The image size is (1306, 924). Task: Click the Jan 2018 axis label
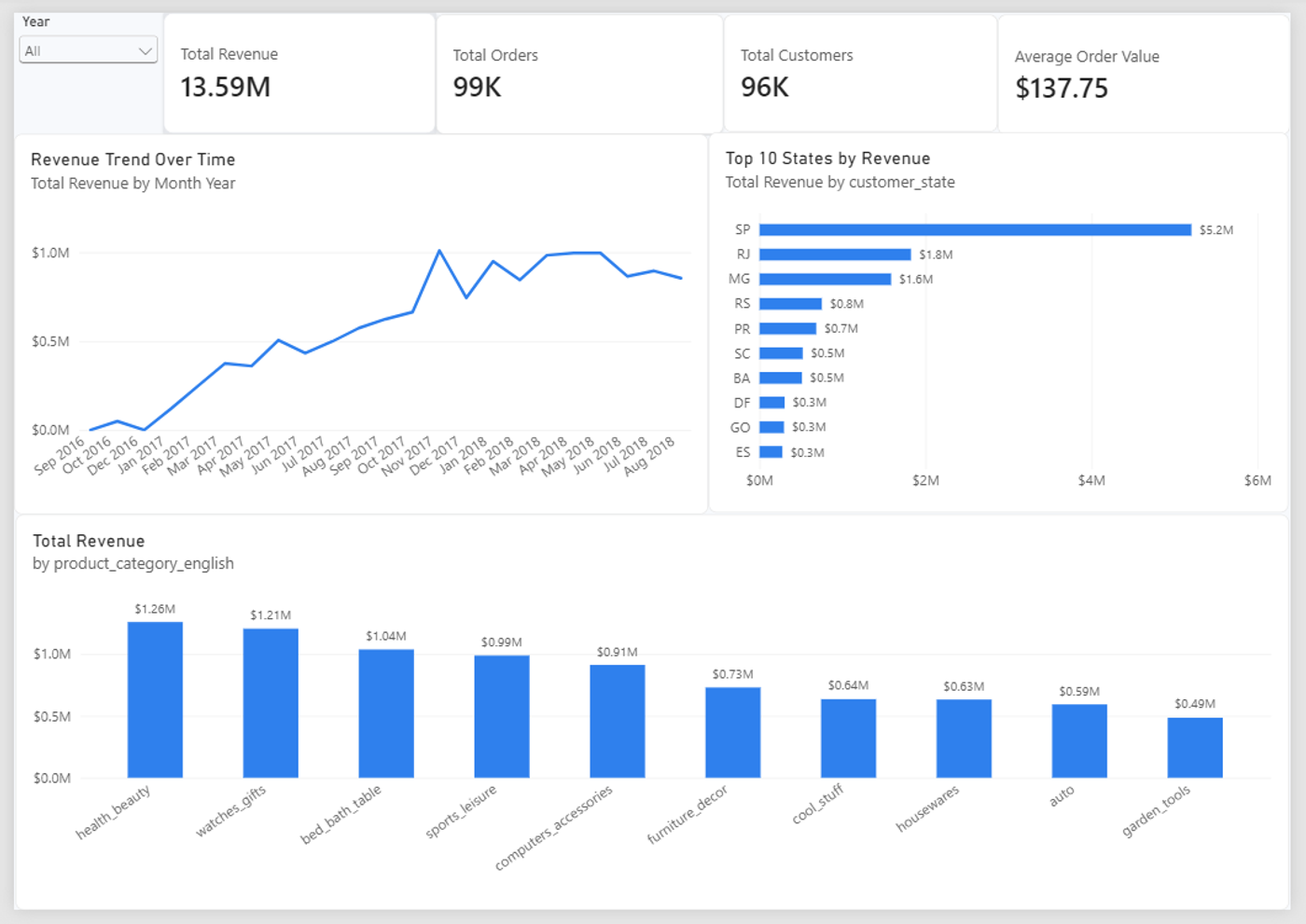(464, 456)
